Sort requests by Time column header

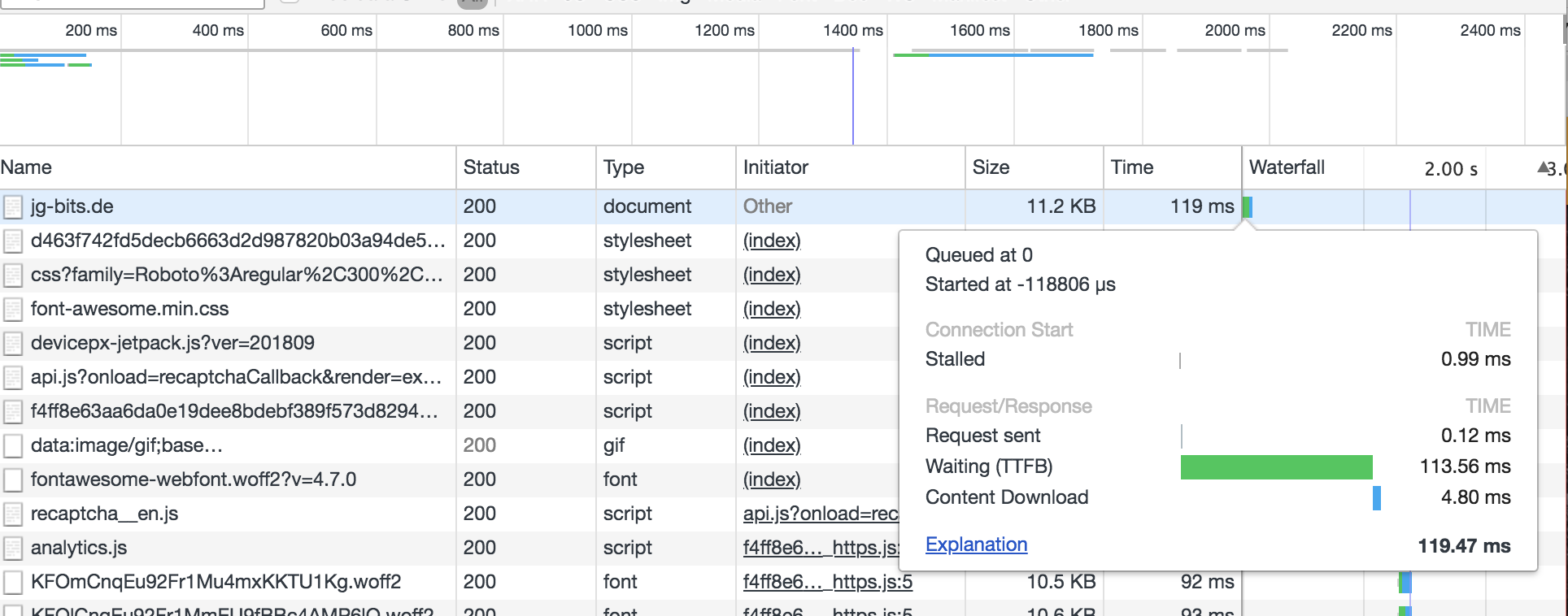[x=1132, y=167]
